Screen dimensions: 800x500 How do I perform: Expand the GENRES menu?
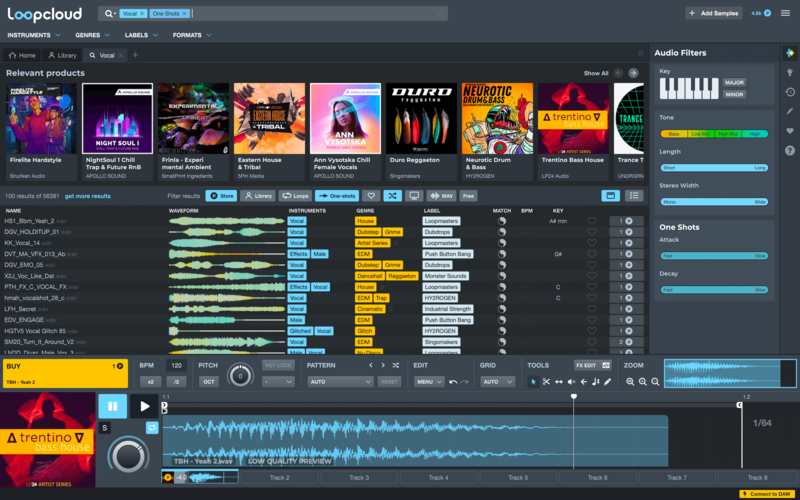coord(92,35)
